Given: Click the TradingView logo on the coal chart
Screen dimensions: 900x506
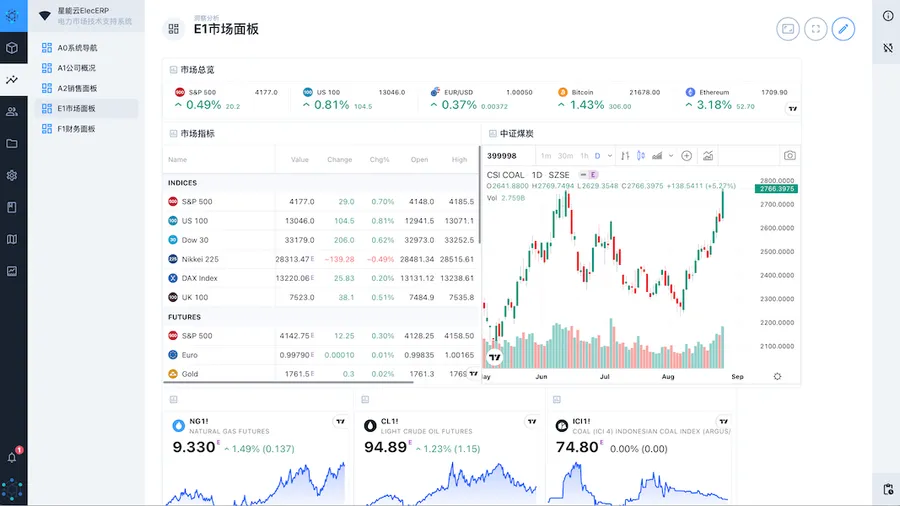Looking at the screenshot, I should coord(495,357).
